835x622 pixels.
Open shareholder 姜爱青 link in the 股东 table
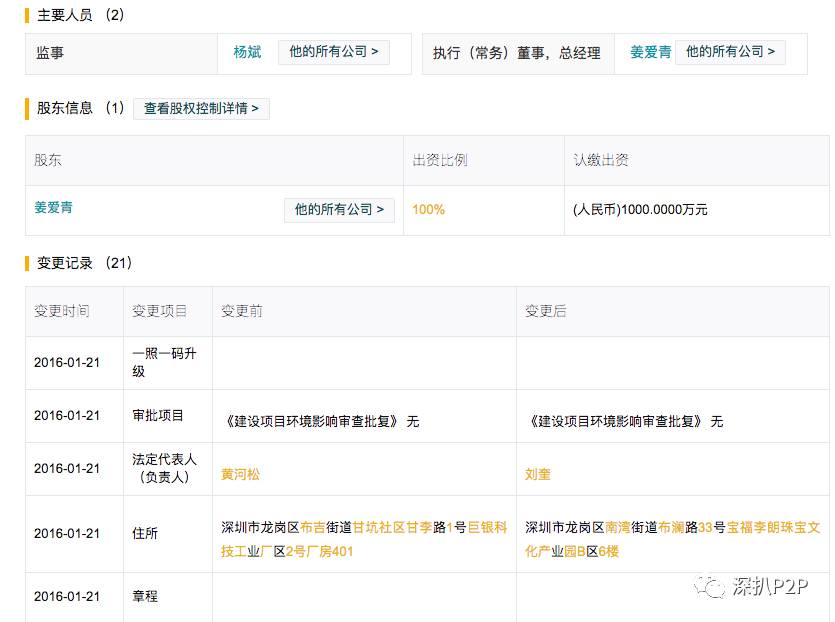coord(53,208)
